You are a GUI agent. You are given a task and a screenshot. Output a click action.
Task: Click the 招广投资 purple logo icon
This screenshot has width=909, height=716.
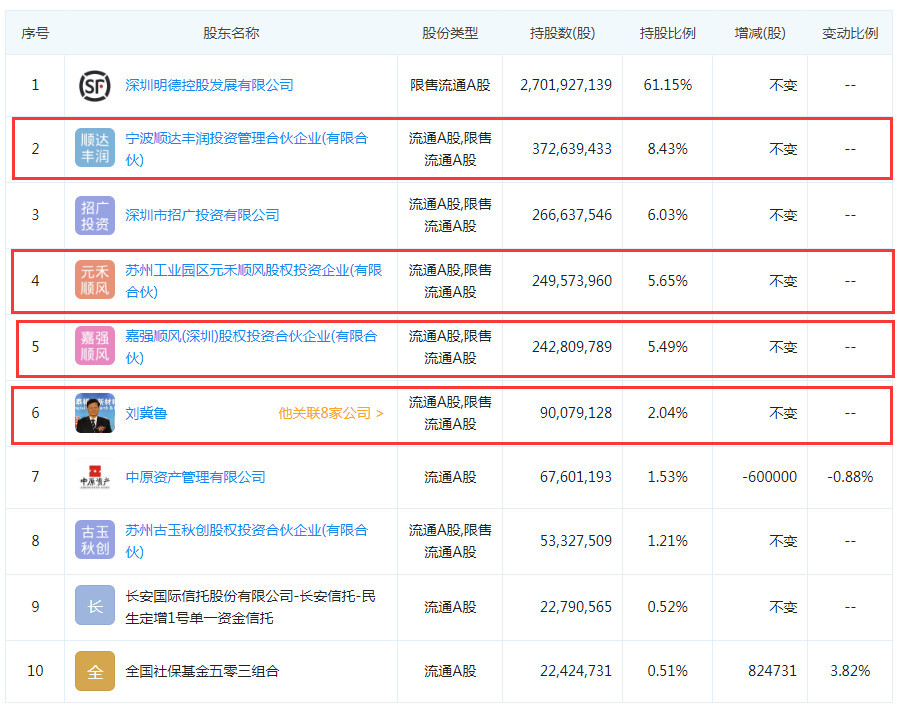tap(95, 215)
